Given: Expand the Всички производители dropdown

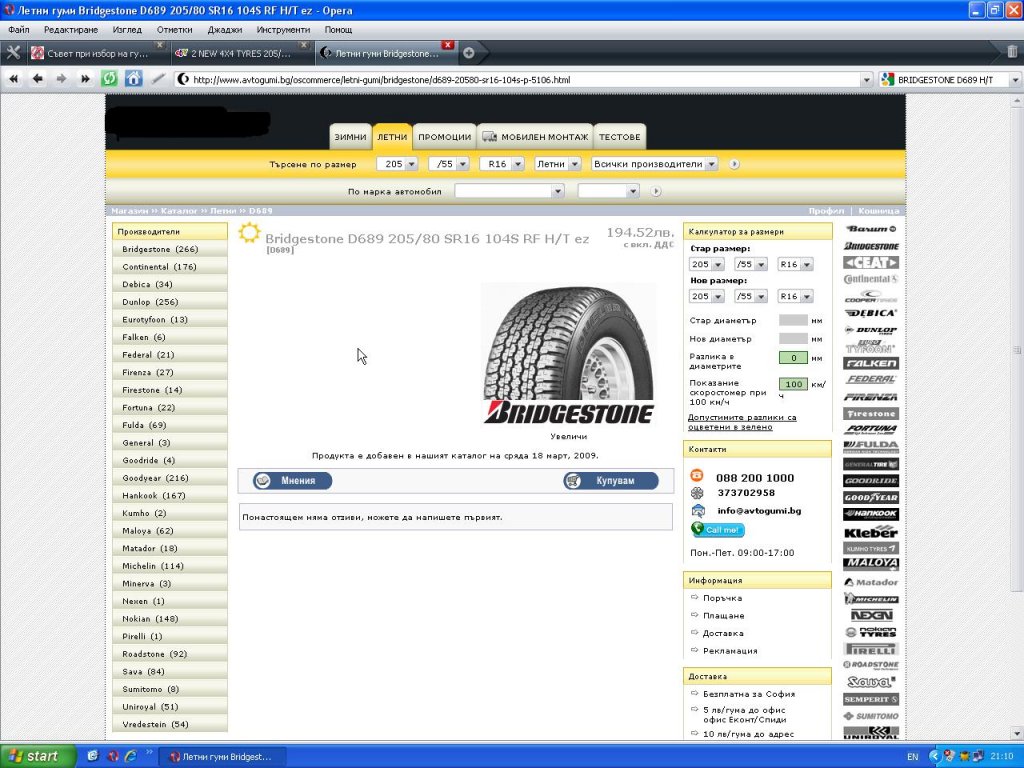Looking at the screenshot, I should click(654, 164).
